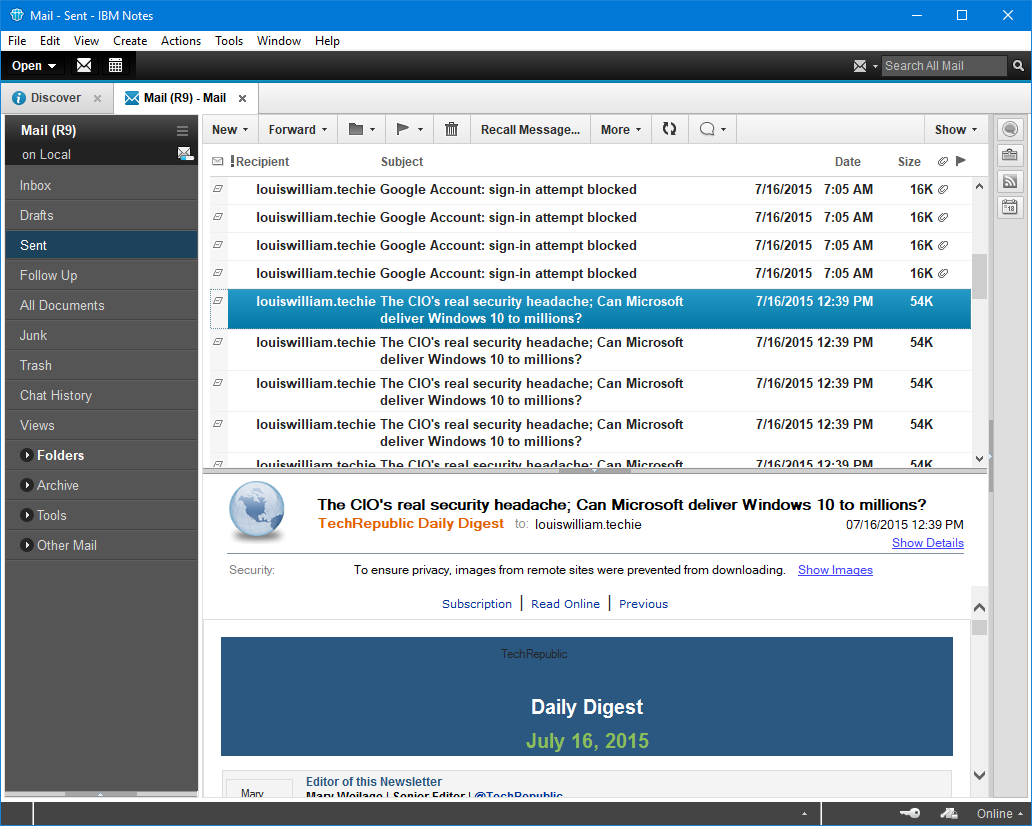This screenshot has width=1032, height=826.
Task: Click the magnifier icon to search mail
Action: pos(1018,66)
